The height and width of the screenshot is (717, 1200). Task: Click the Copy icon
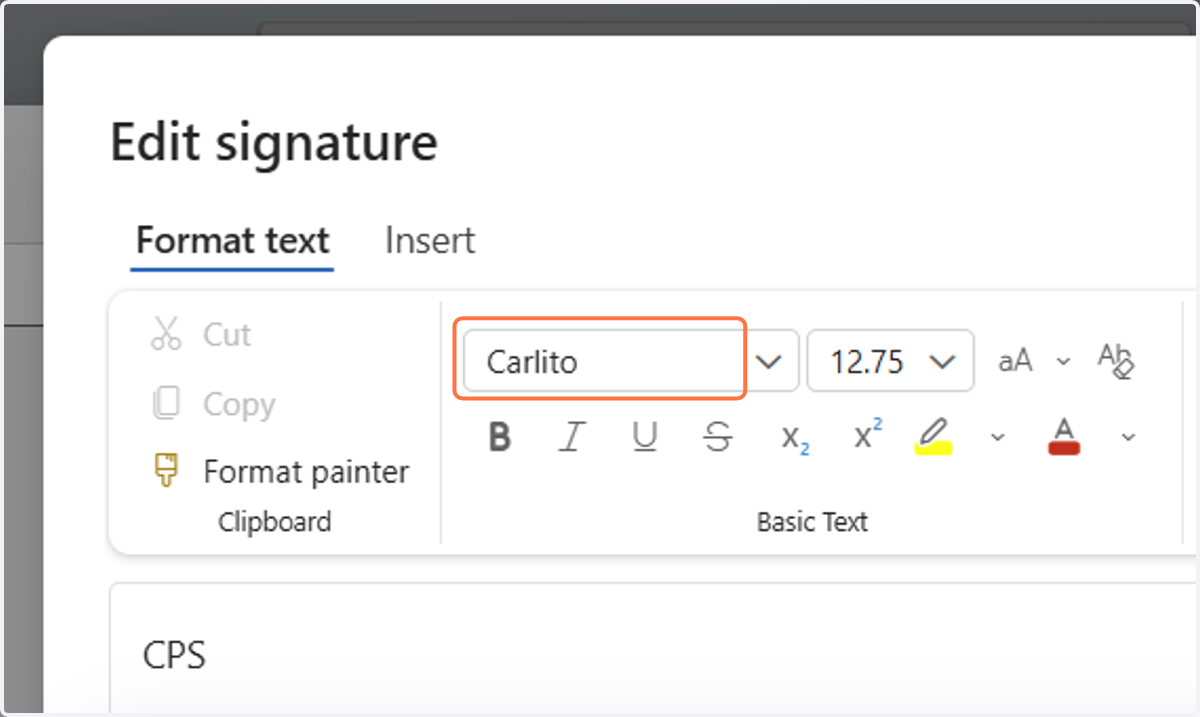coord(166,404)
